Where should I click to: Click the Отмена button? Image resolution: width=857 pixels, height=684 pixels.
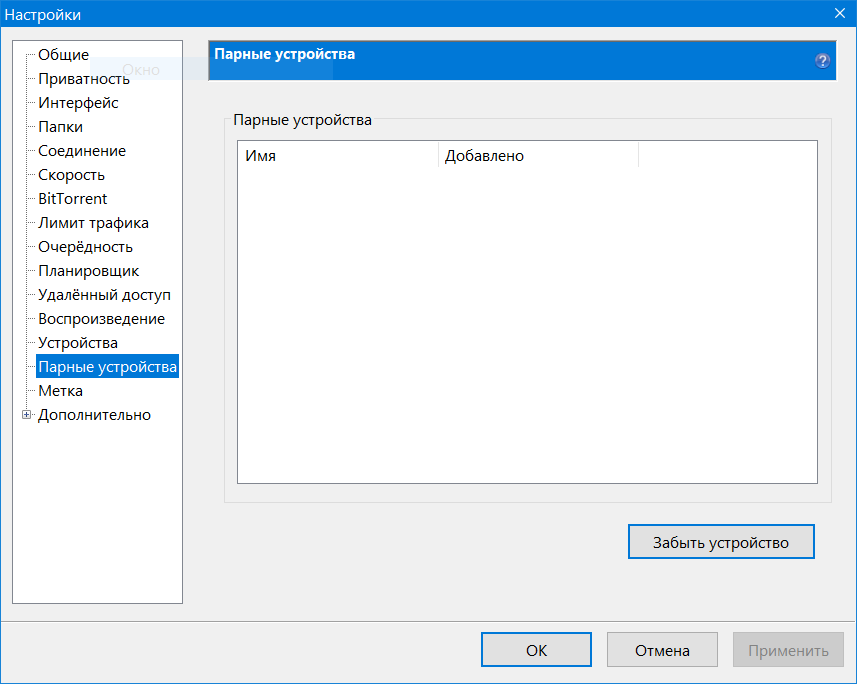[x=662, y=650]
